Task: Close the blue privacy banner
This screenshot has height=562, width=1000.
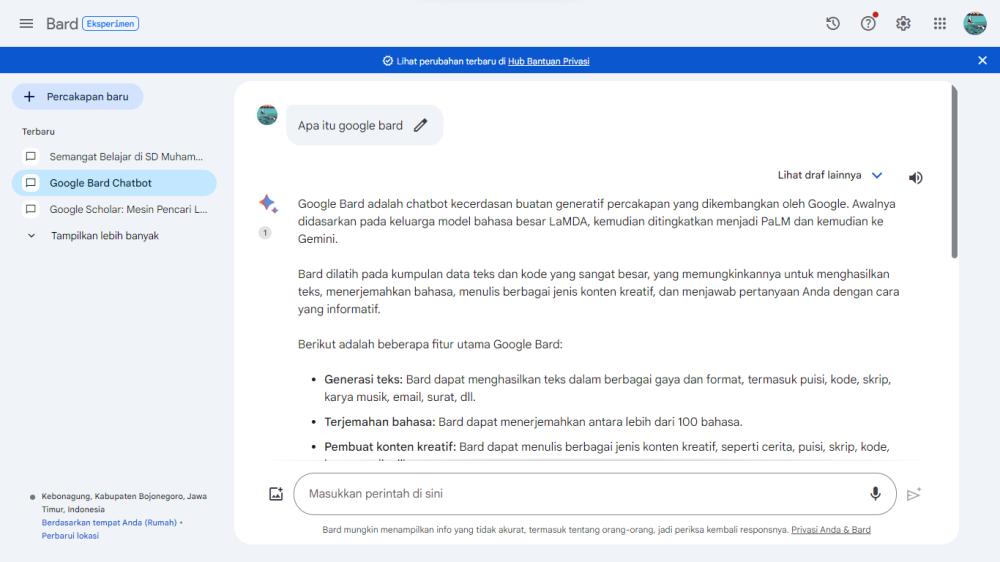Action: click(982, 61)
